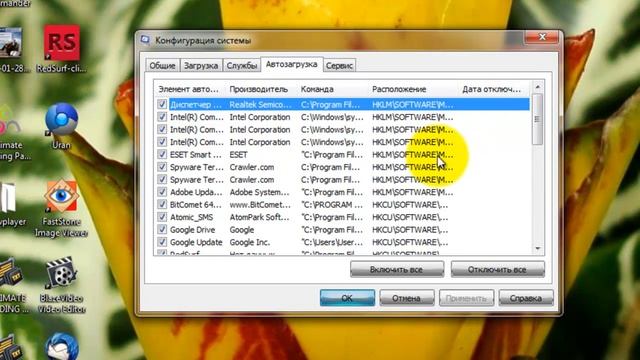Open the RedSurf-client desktop icon
Viewport: 640px width, 360px height.
(61, 48)
